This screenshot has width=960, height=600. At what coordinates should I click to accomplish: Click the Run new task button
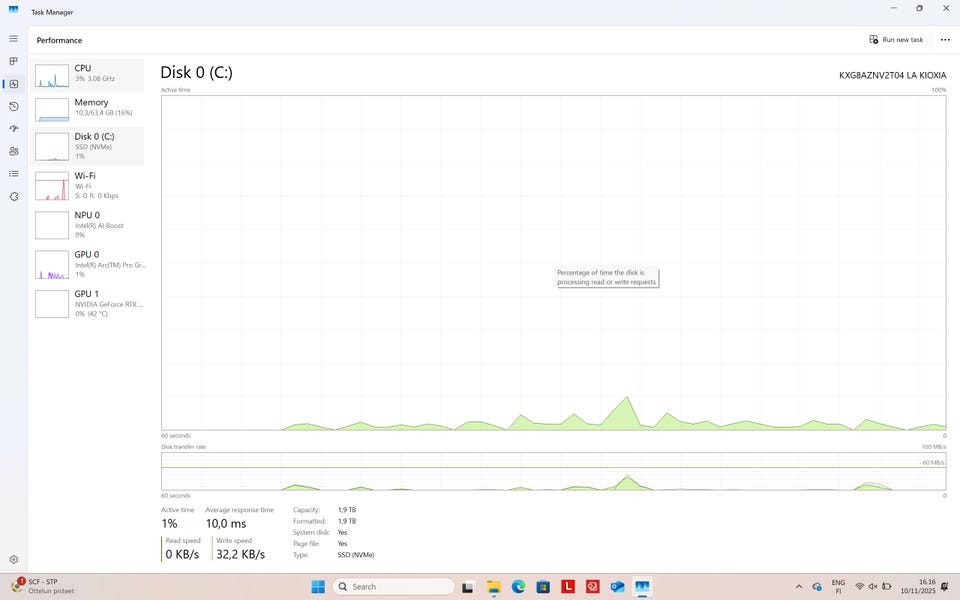(x=896, y=40)
